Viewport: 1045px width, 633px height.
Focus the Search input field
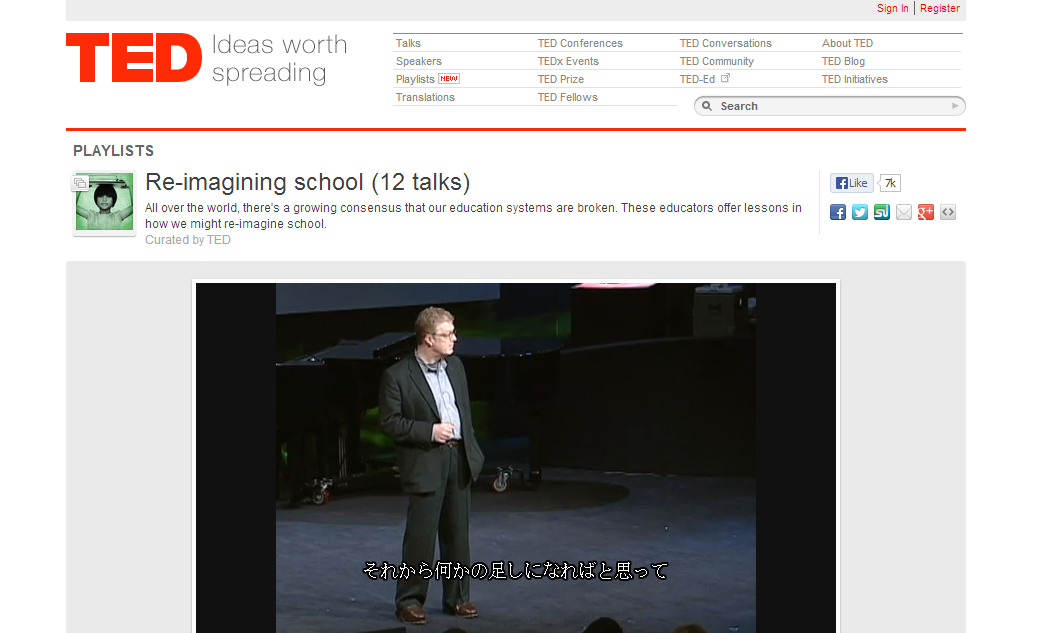click(x=830, y=106)
